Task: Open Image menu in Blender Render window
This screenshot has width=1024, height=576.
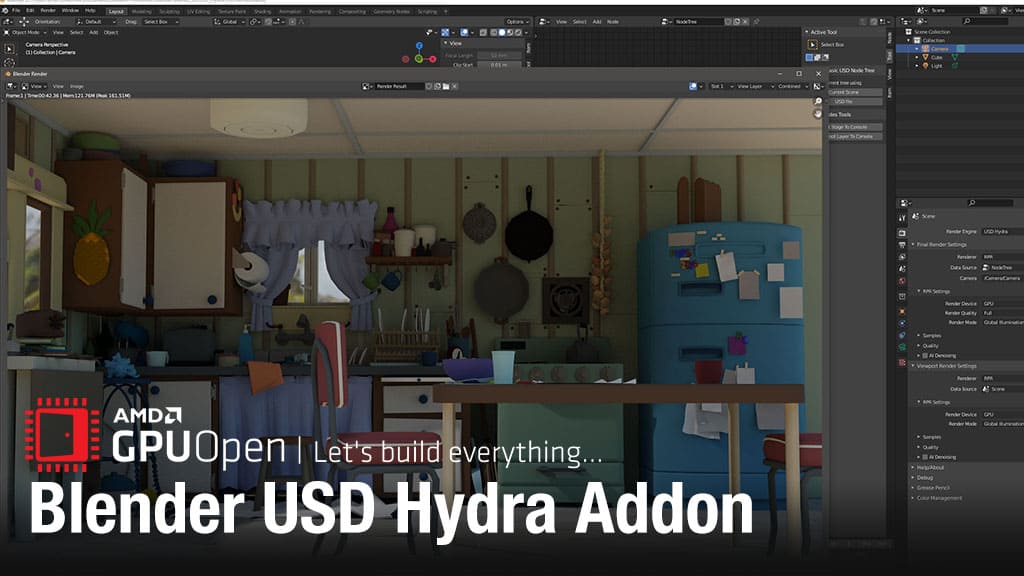Action: (x=76, y=86)
